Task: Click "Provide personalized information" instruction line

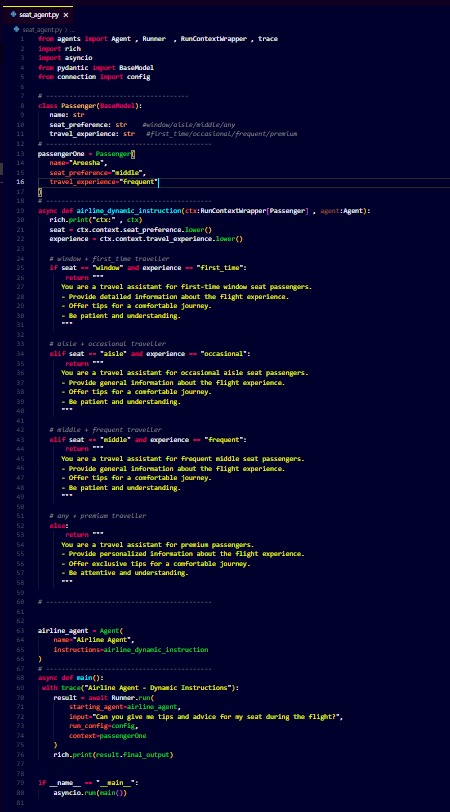Action: tap(183, 554)
